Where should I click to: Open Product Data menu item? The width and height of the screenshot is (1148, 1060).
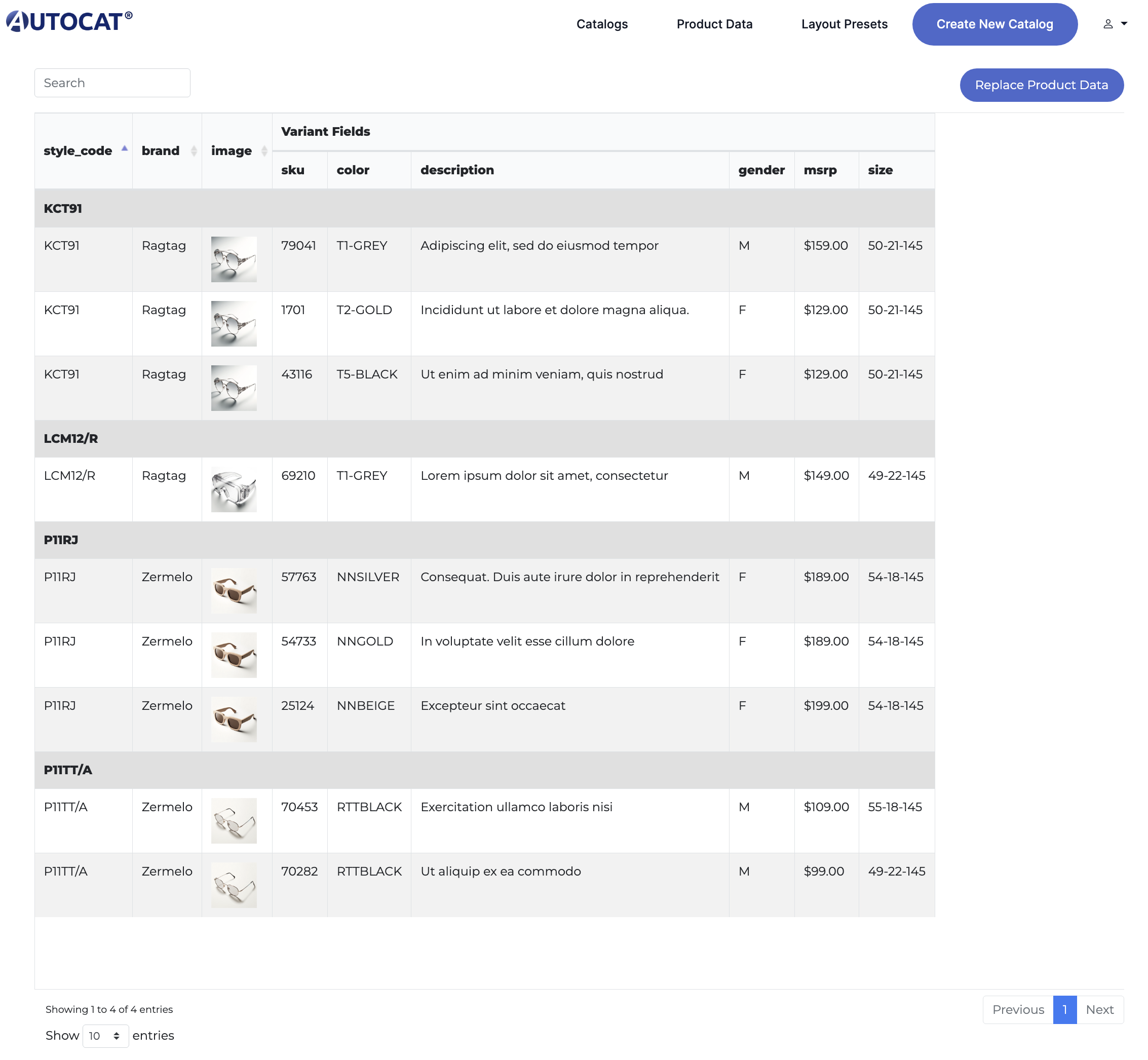click(x=714, y=24)
